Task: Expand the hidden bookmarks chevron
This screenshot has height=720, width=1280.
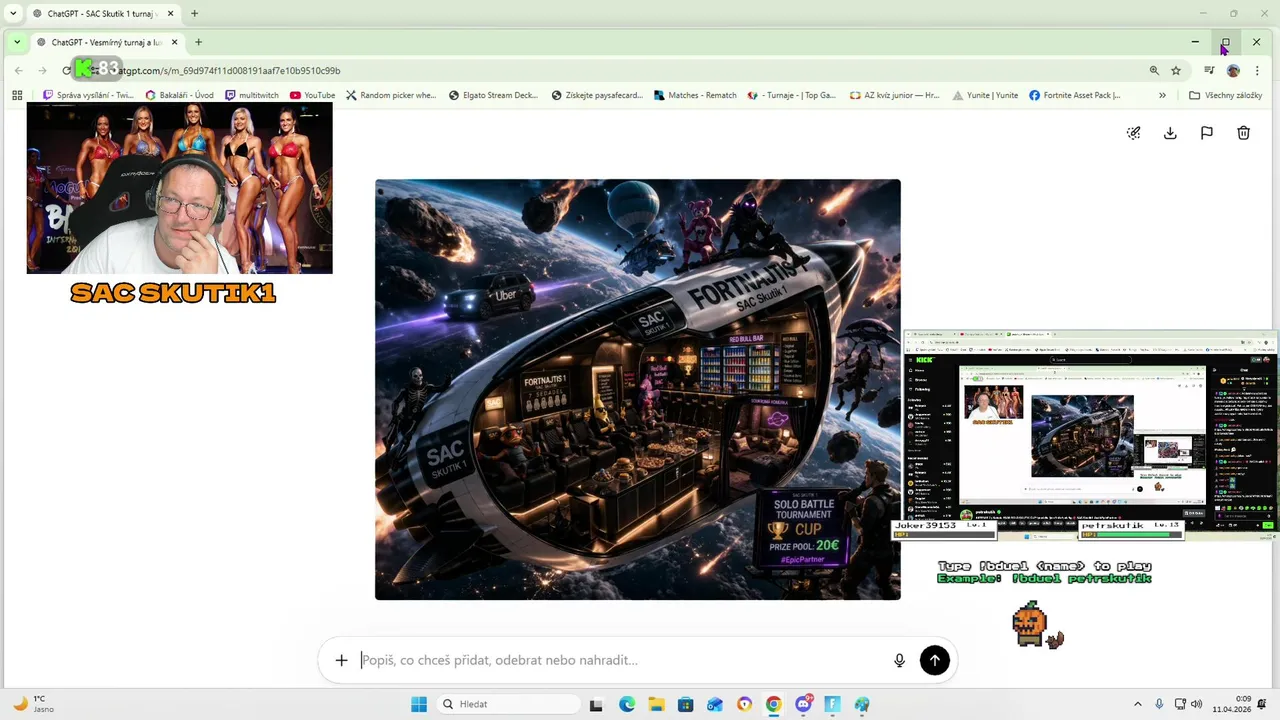Action: click(x=1162, y=95)
